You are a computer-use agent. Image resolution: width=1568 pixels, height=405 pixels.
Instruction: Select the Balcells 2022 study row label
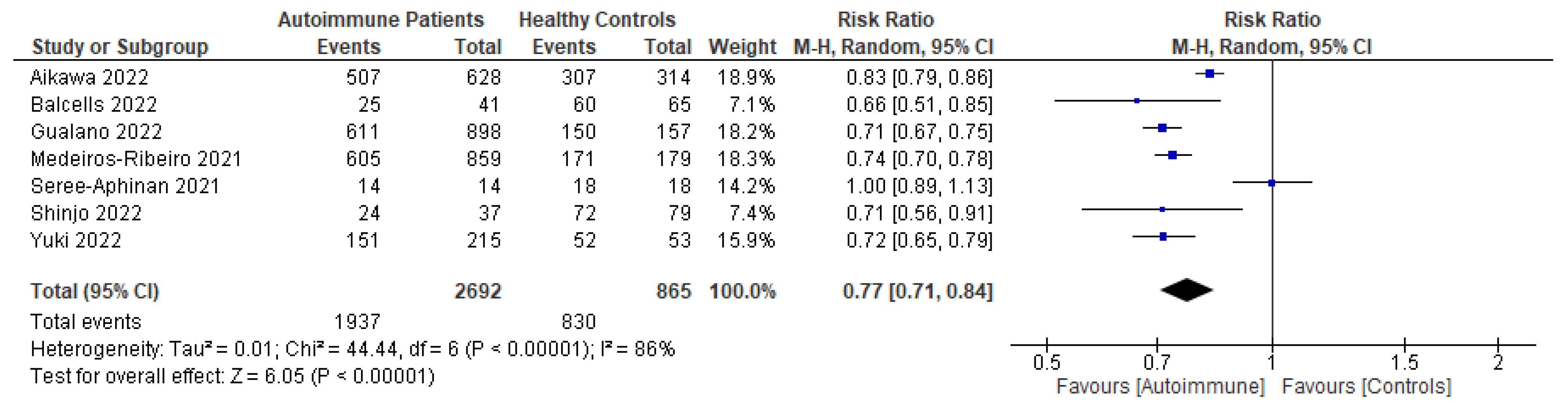pyautogui.click(x=94, y=105)
